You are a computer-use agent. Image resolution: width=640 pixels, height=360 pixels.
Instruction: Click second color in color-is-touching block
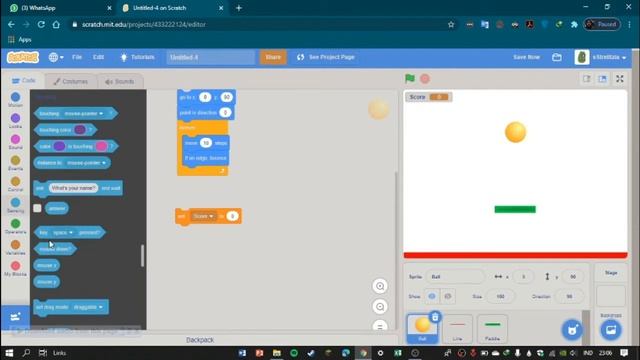point(101,146)
